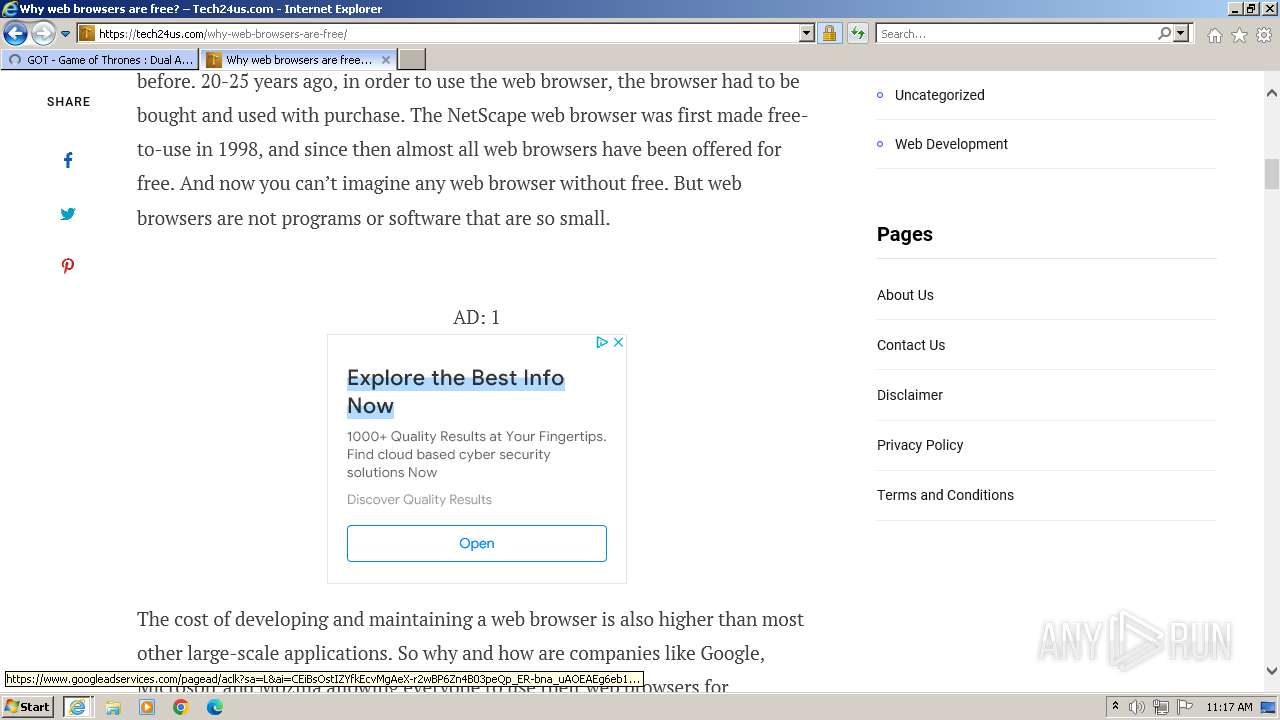1280x720 pixels.
Task: Click the AD: 1 label
Action: click(x=476, y=317)
